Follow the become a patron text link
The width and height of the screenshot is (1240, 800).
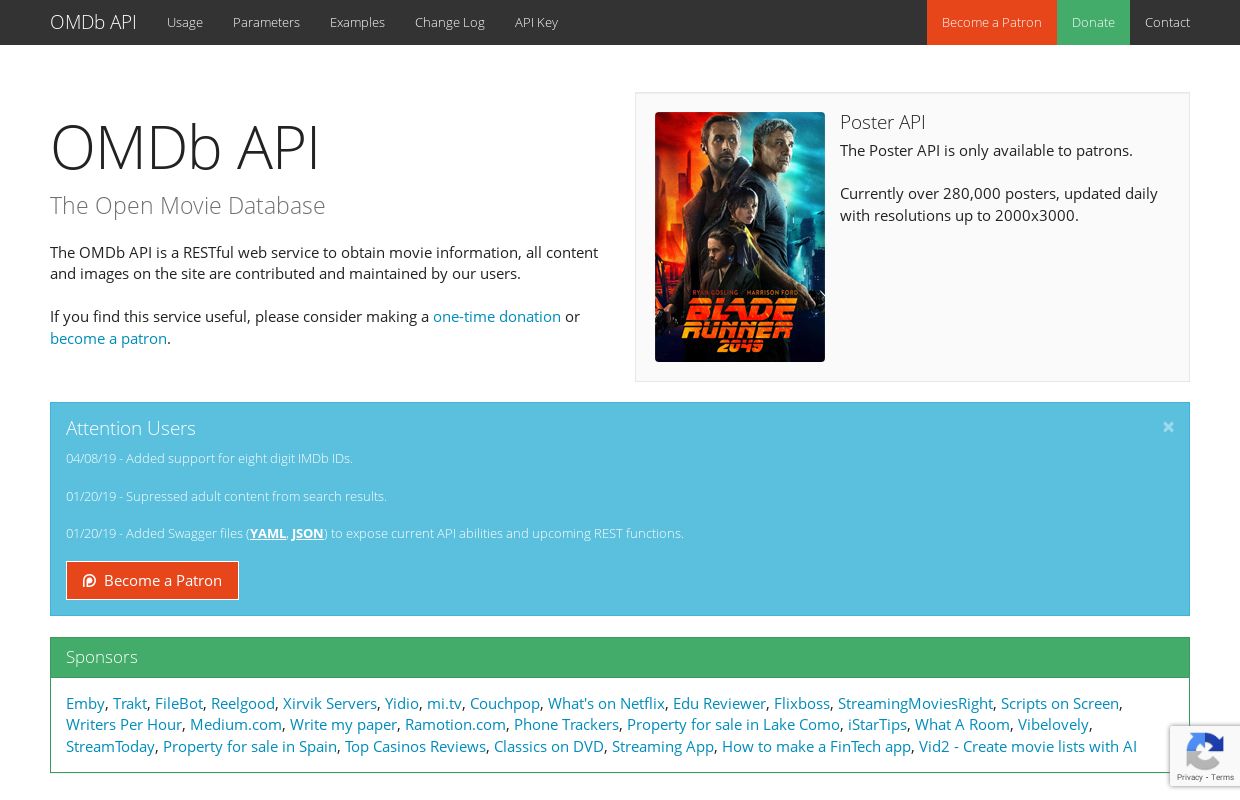108,338
